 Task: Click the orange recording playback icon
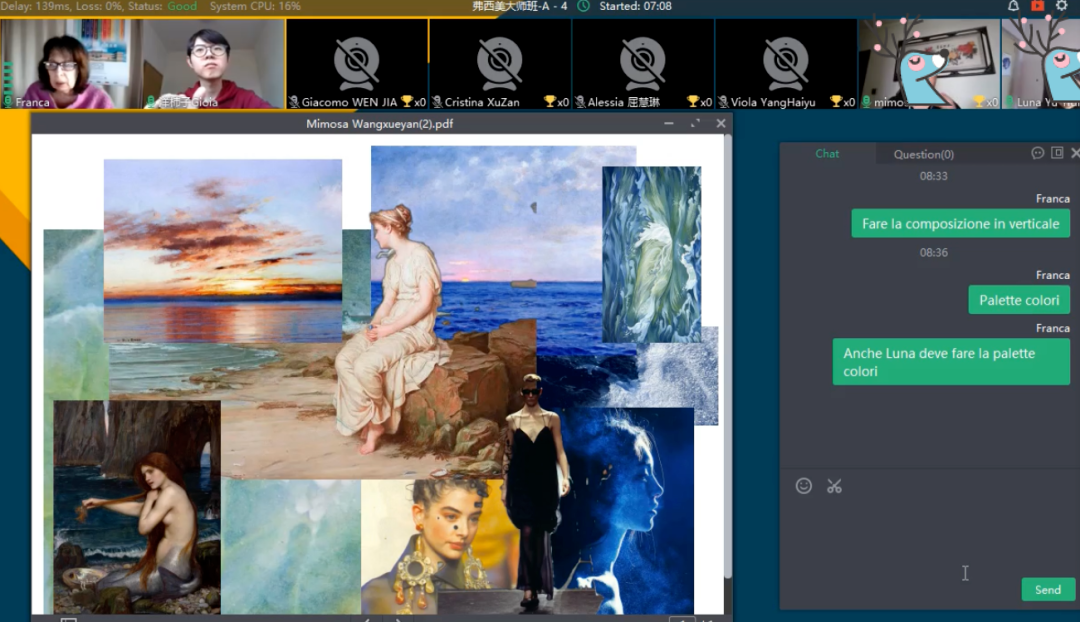point(1037,6)
